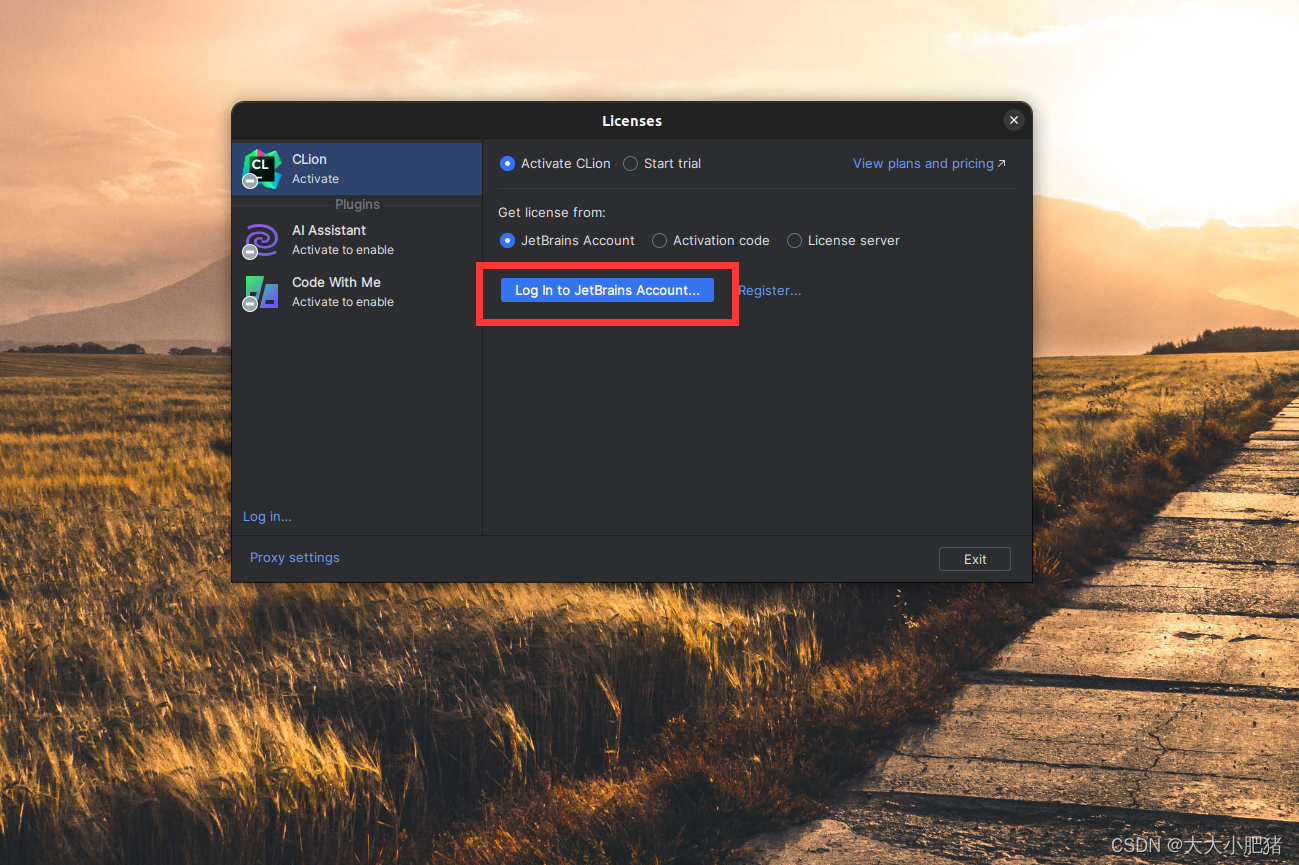Select the CLion Activate list entry
The image size is (1299, 865).
[x=357, y=169]
